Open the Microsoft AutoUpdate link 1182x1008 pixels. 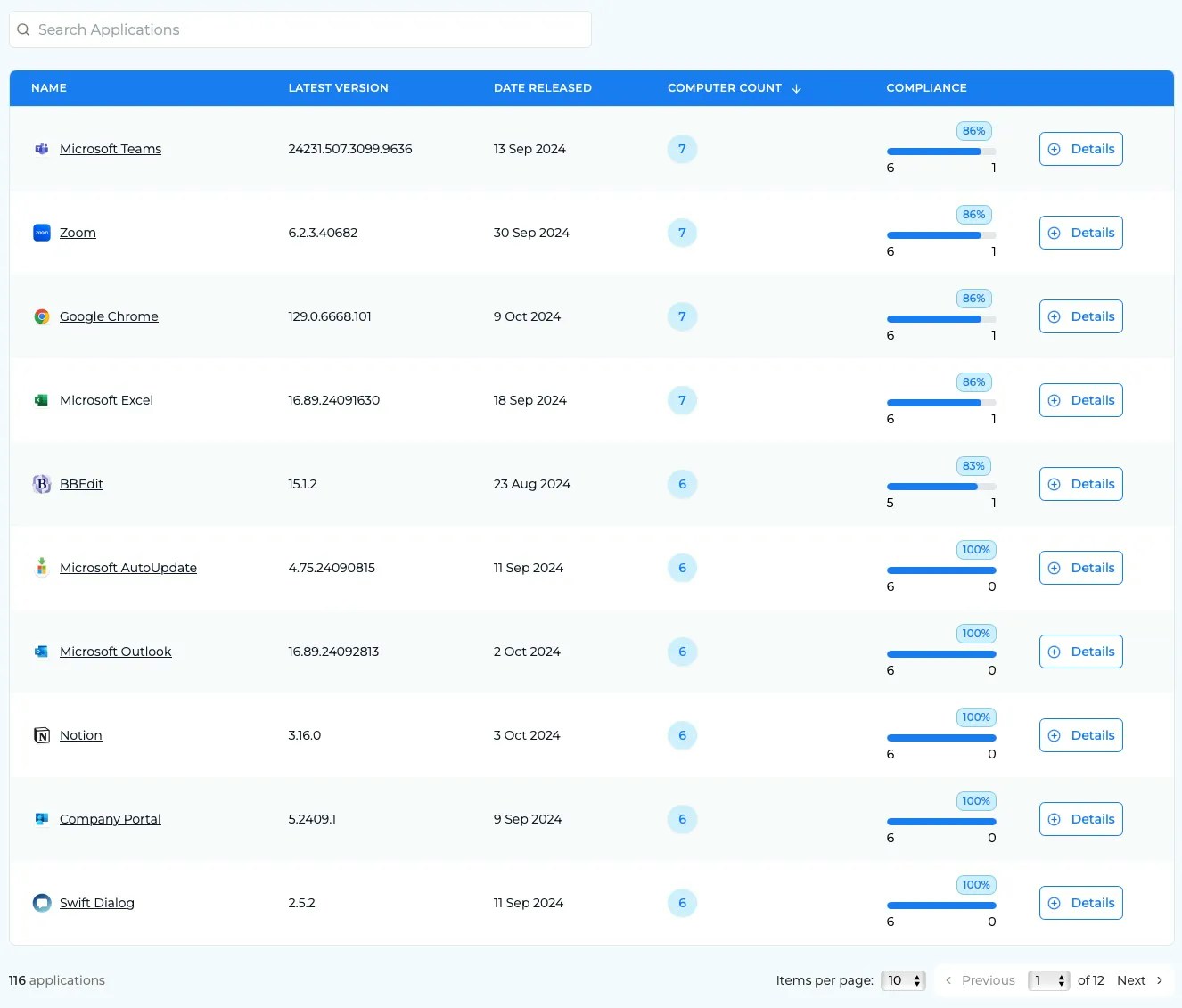tap(128, 568)
